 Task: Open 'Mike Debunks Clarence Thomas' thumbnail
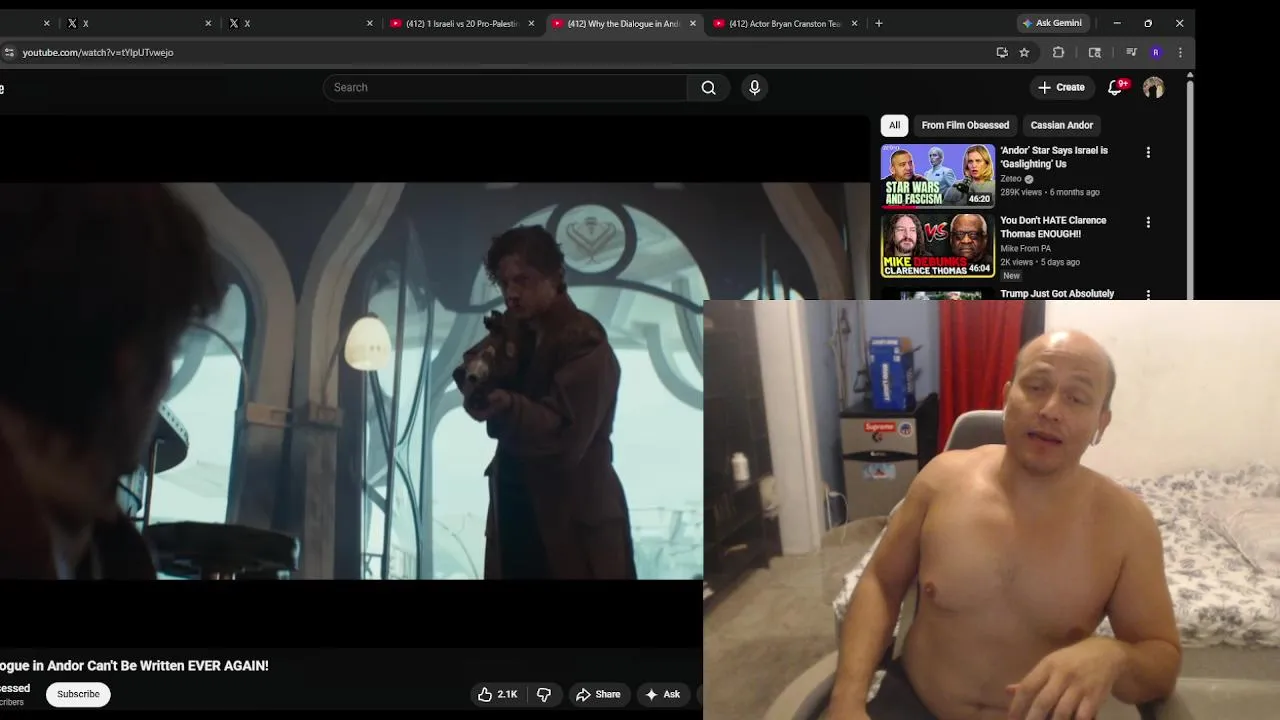[937, 246]
